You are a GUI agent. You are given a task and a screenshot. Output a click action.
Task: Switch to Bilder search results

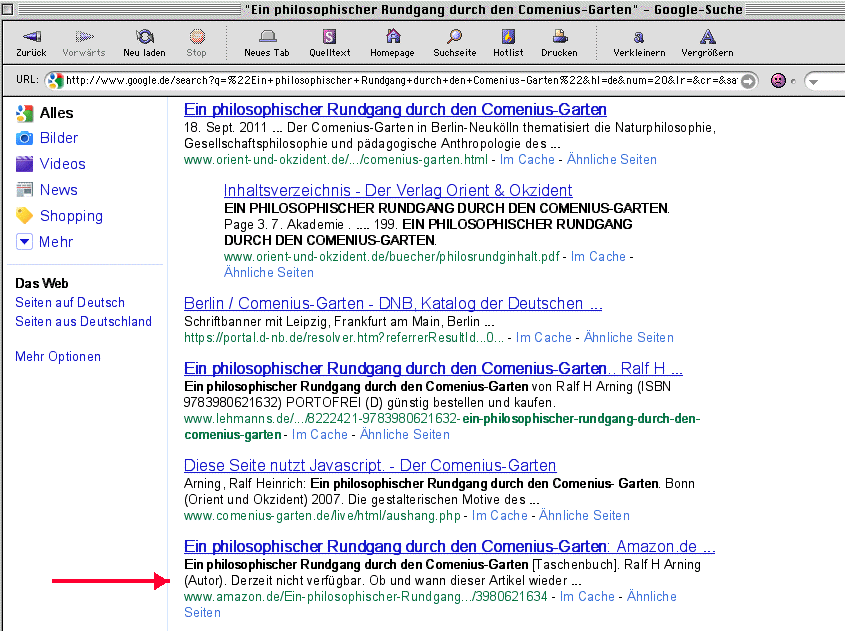(58, 138)
